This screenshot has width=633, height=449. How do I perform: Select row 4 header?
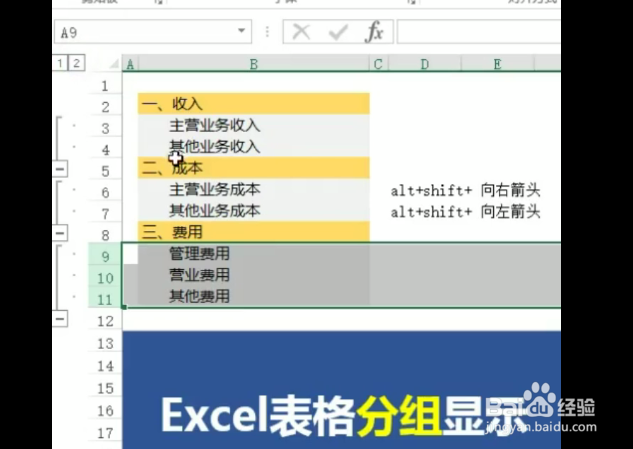point(105,149)
